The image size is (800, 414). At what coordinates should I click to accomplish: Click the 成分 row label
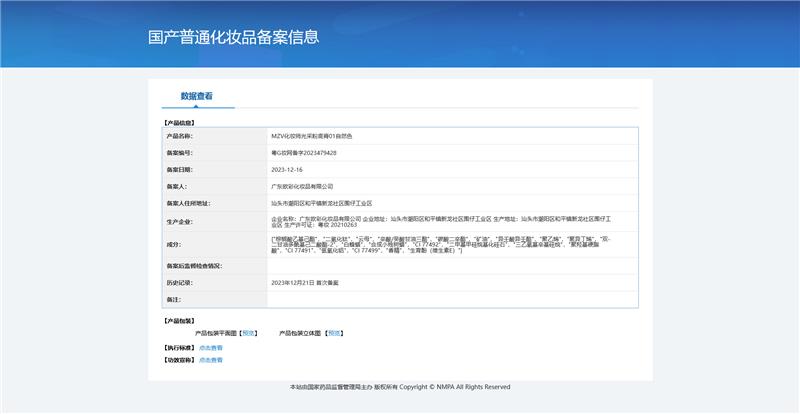click(173, 245)
